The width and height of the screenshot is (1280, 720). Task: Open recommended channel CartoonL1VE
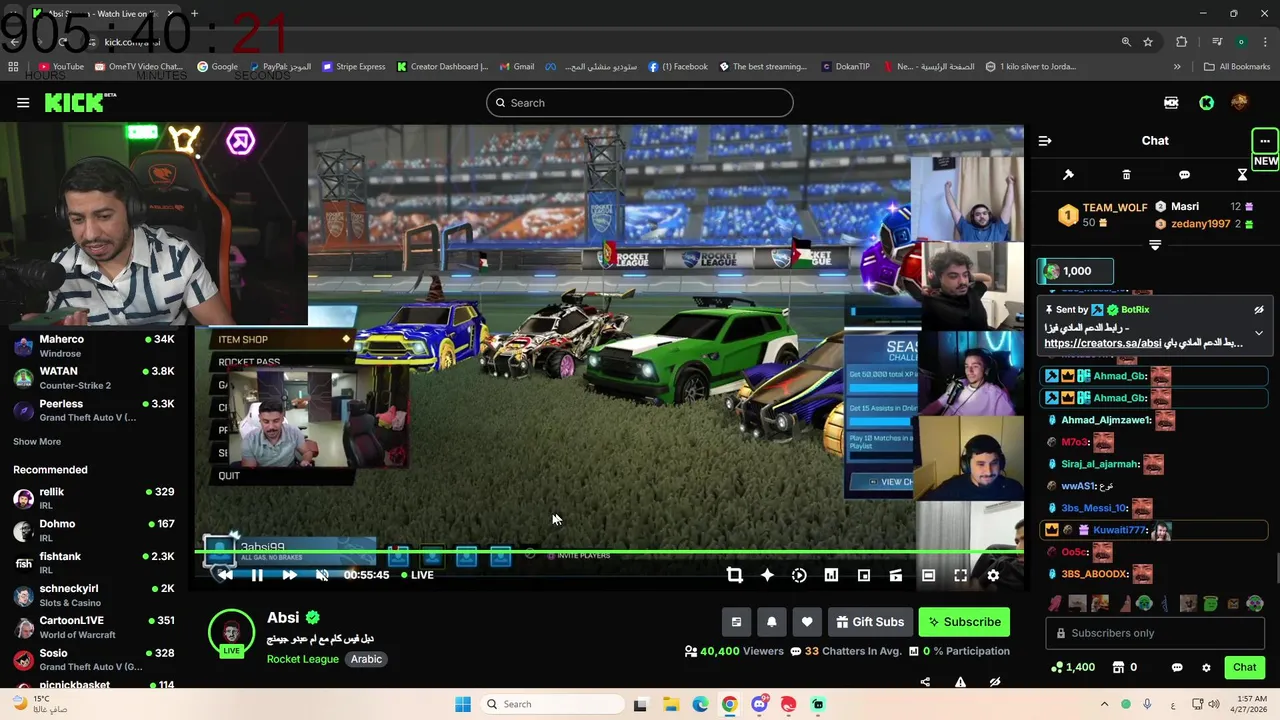(95, 627)
